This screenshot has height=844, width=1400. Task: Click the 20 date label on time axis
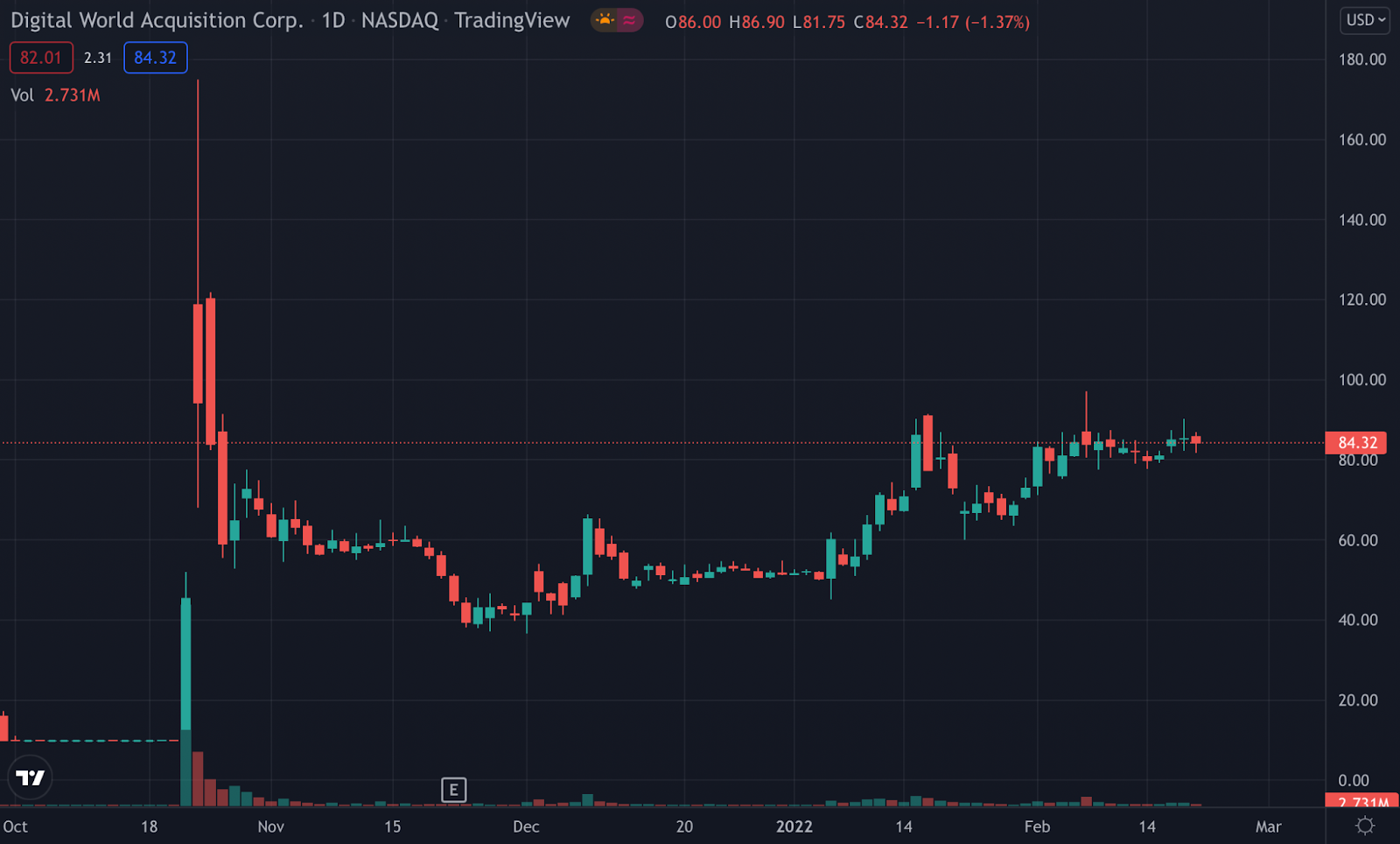684,826
